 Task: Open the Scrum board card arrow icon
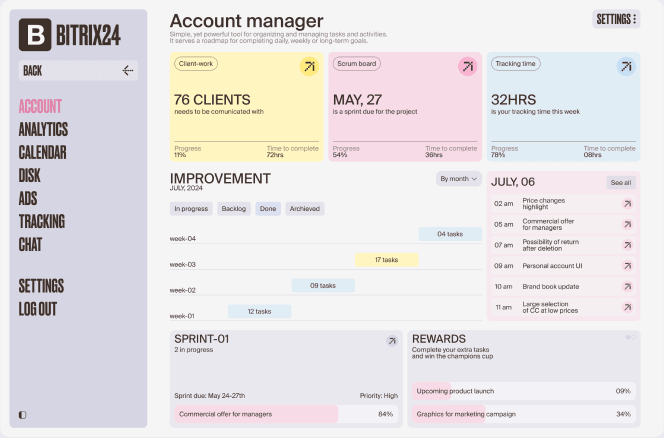tap(468, 66)
